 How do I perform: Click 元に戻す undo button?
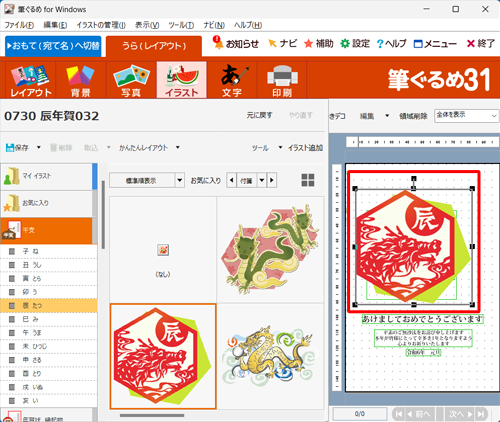tap(259, 115)
